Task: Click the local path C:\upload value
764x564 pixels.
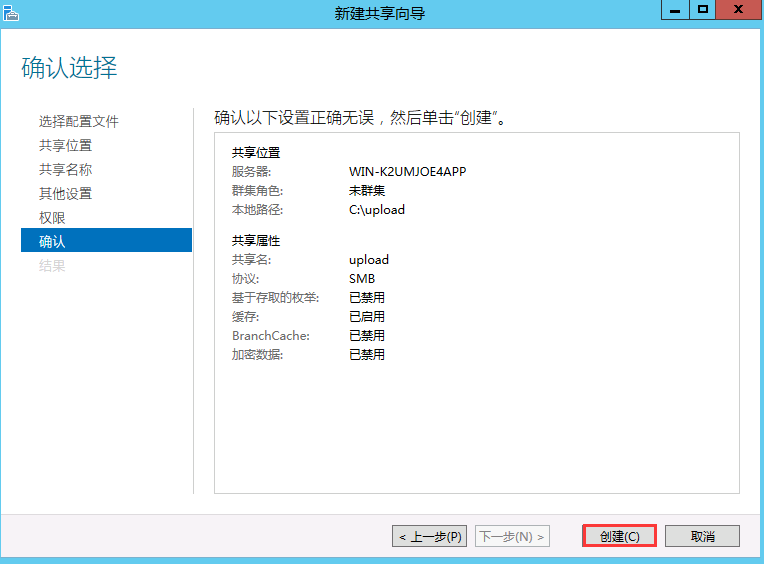Action: [376, 210]
